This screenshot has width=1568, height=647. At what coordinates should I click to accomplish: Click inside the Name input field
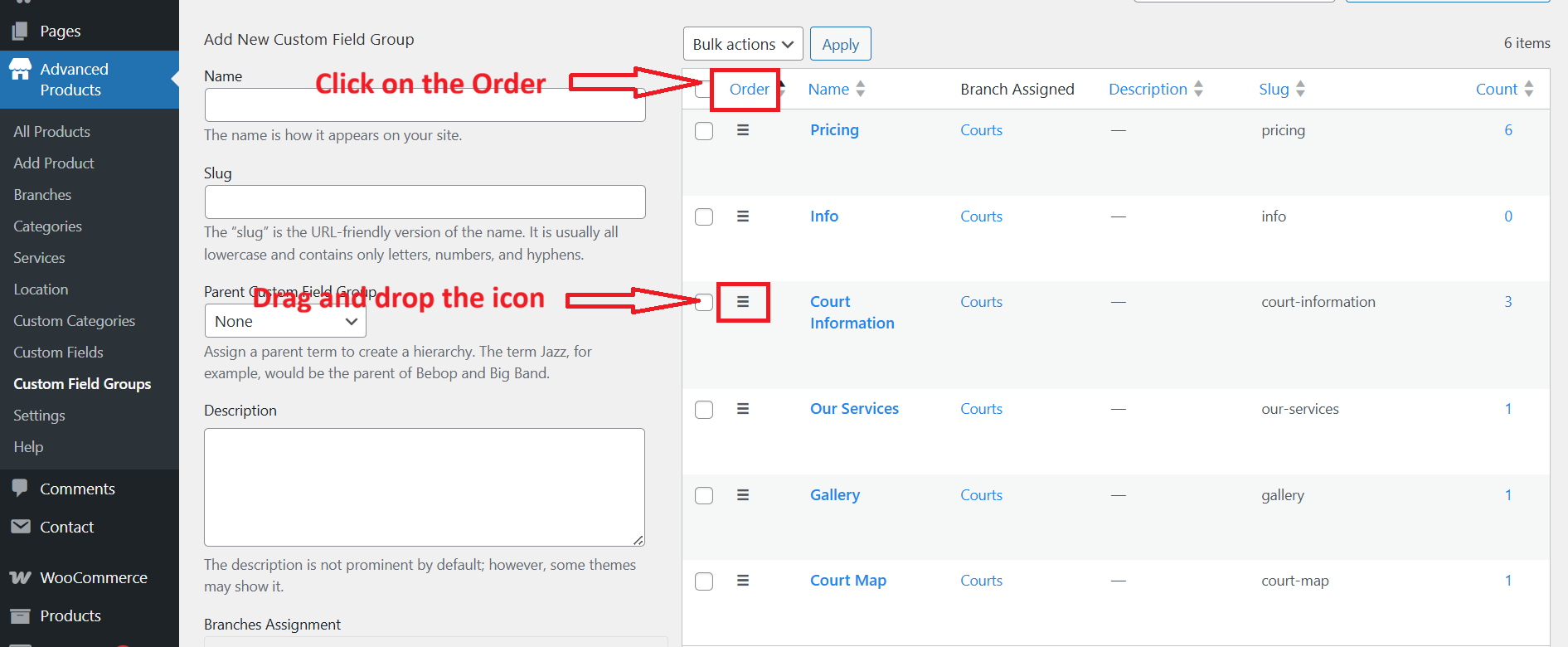[425, 105]
